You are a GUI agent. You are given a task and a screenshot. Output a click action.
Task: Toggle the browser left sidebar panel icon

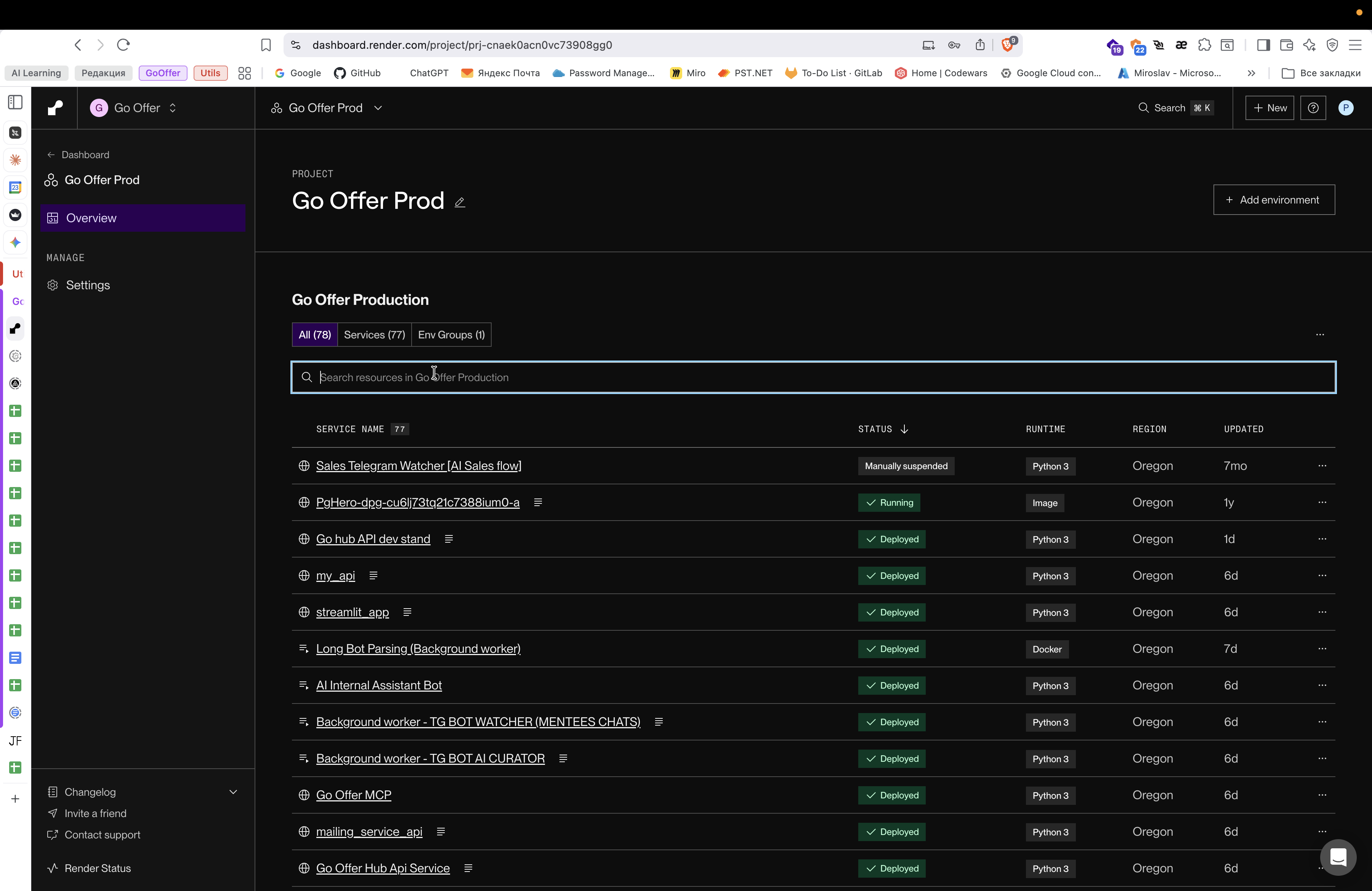[x=16, y=103]
